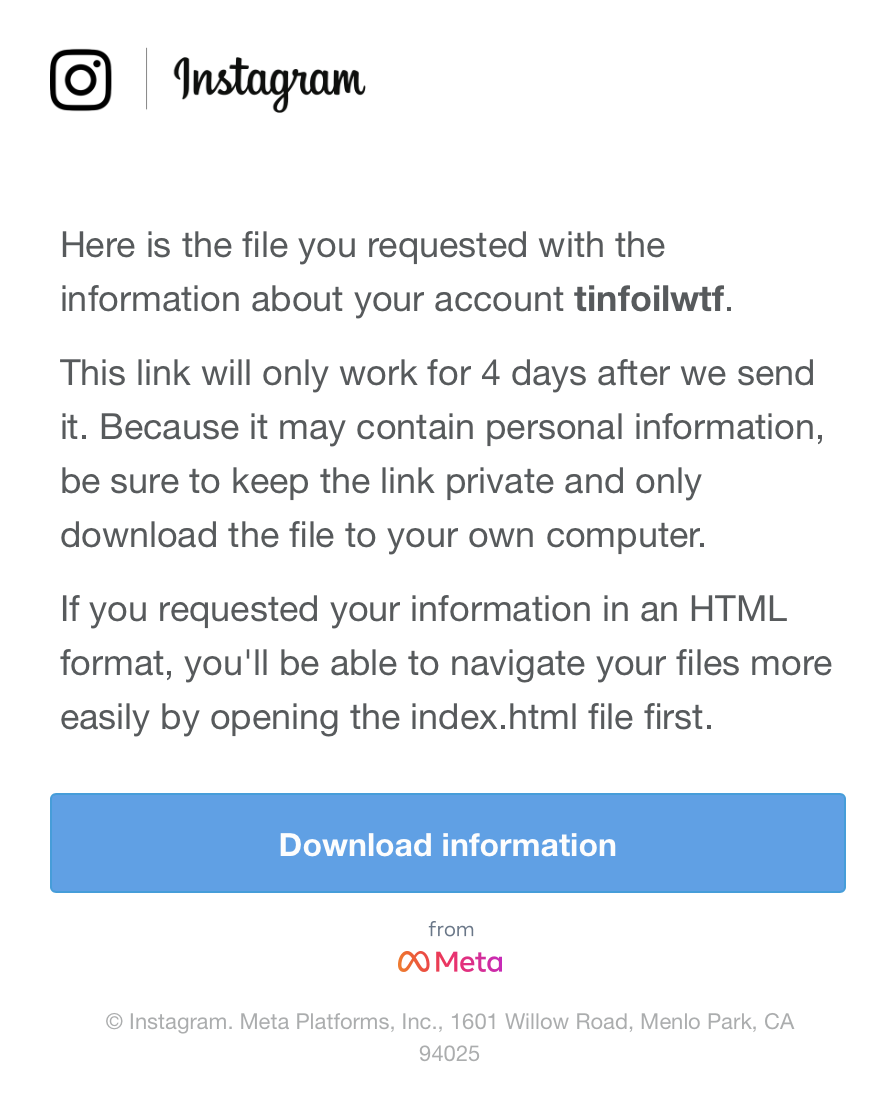The image size is (892, 1096).
Task: Select the Instagram wordmark logo
Action: 268,80
